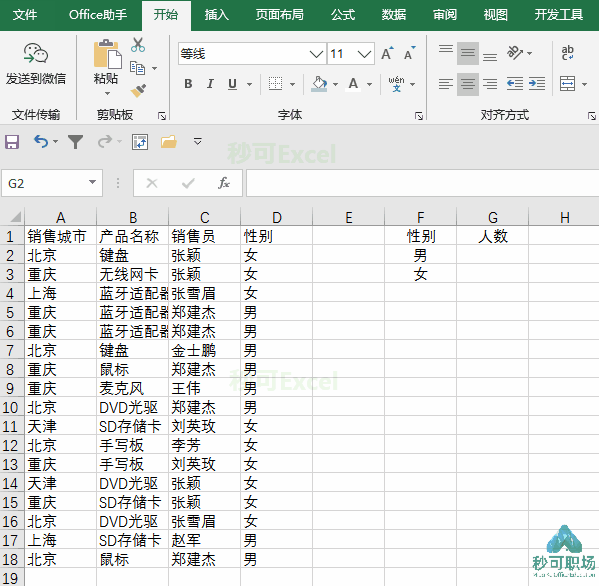Screen dimensions: 599x586
Task: Select the Format Painter brush
Action: [x=138, y=91]
